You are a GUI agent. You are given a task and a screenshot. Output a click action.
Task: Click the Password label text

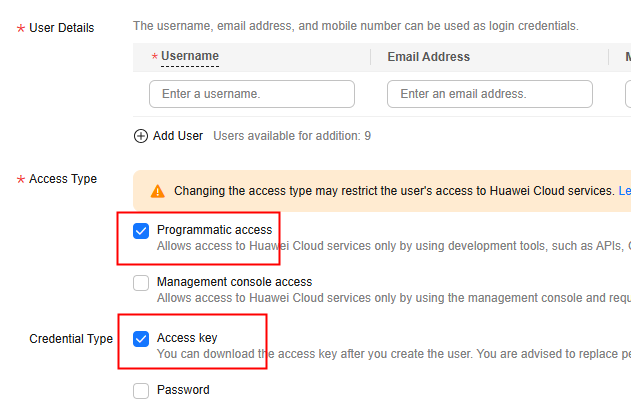(183, 390)
